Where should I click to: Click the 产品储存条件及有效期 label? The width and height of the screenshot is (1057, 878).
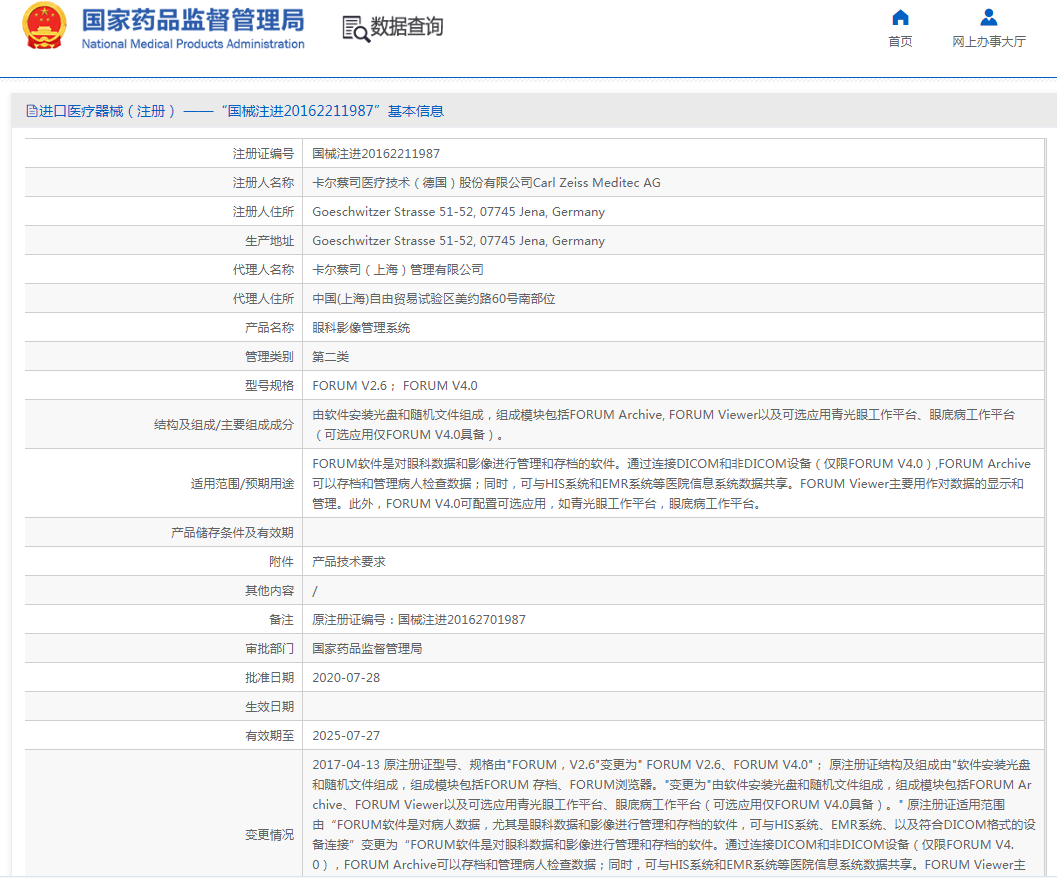pos(232,533)
